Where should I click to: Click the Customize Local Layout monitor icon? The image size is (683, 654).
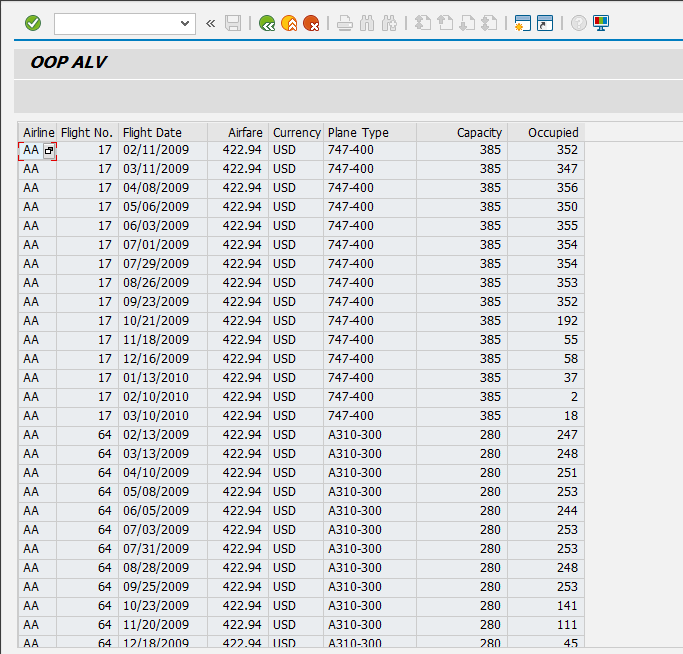tap(601, 22)
